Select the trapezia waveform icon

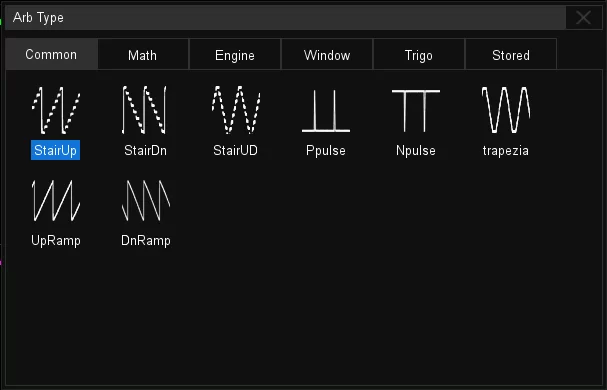(506, 110)
